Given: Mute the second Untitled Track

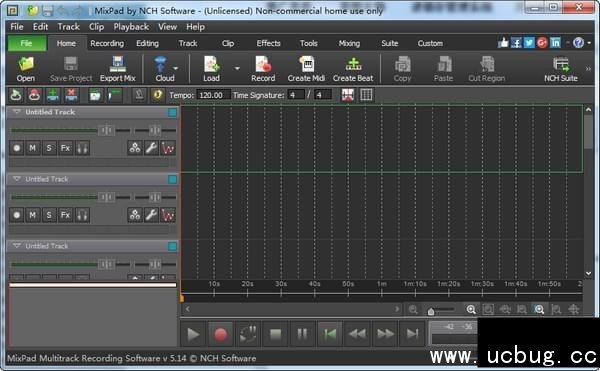Looking at the screenshot, I should [33, 215].
